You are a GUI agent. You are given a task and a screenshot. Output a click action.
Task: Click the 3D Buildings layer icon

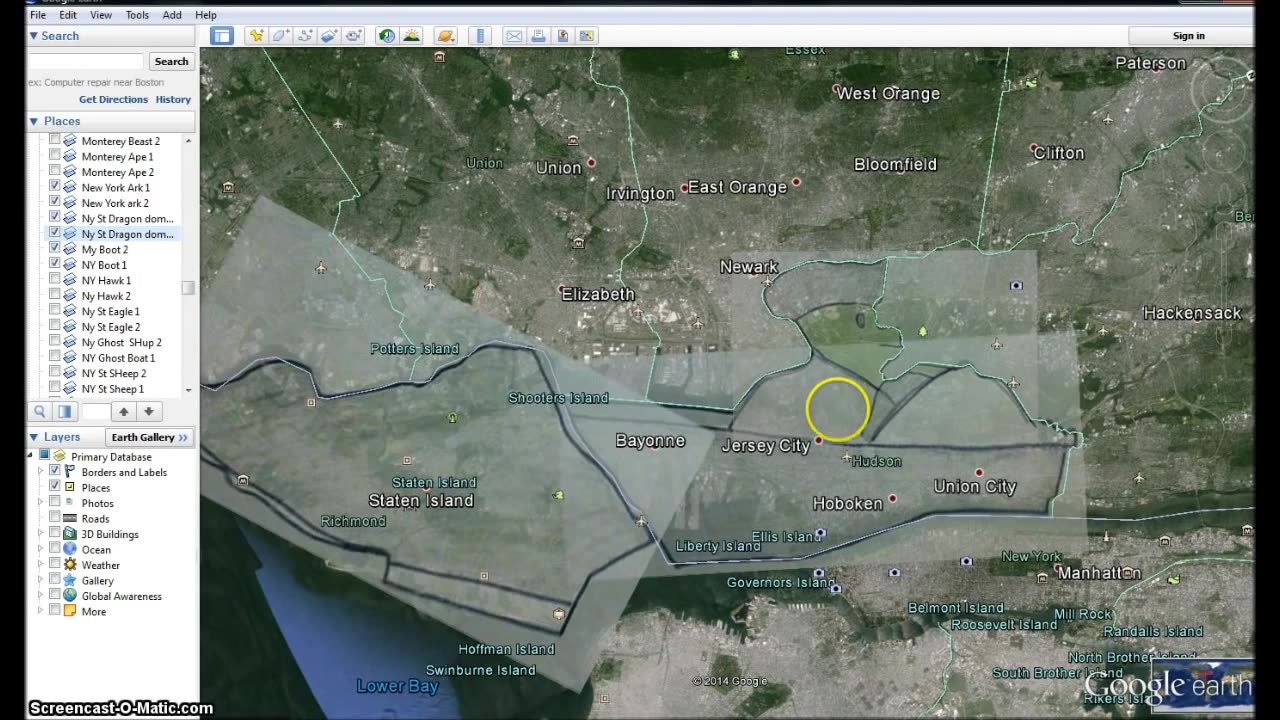click(x=70, y=534)
